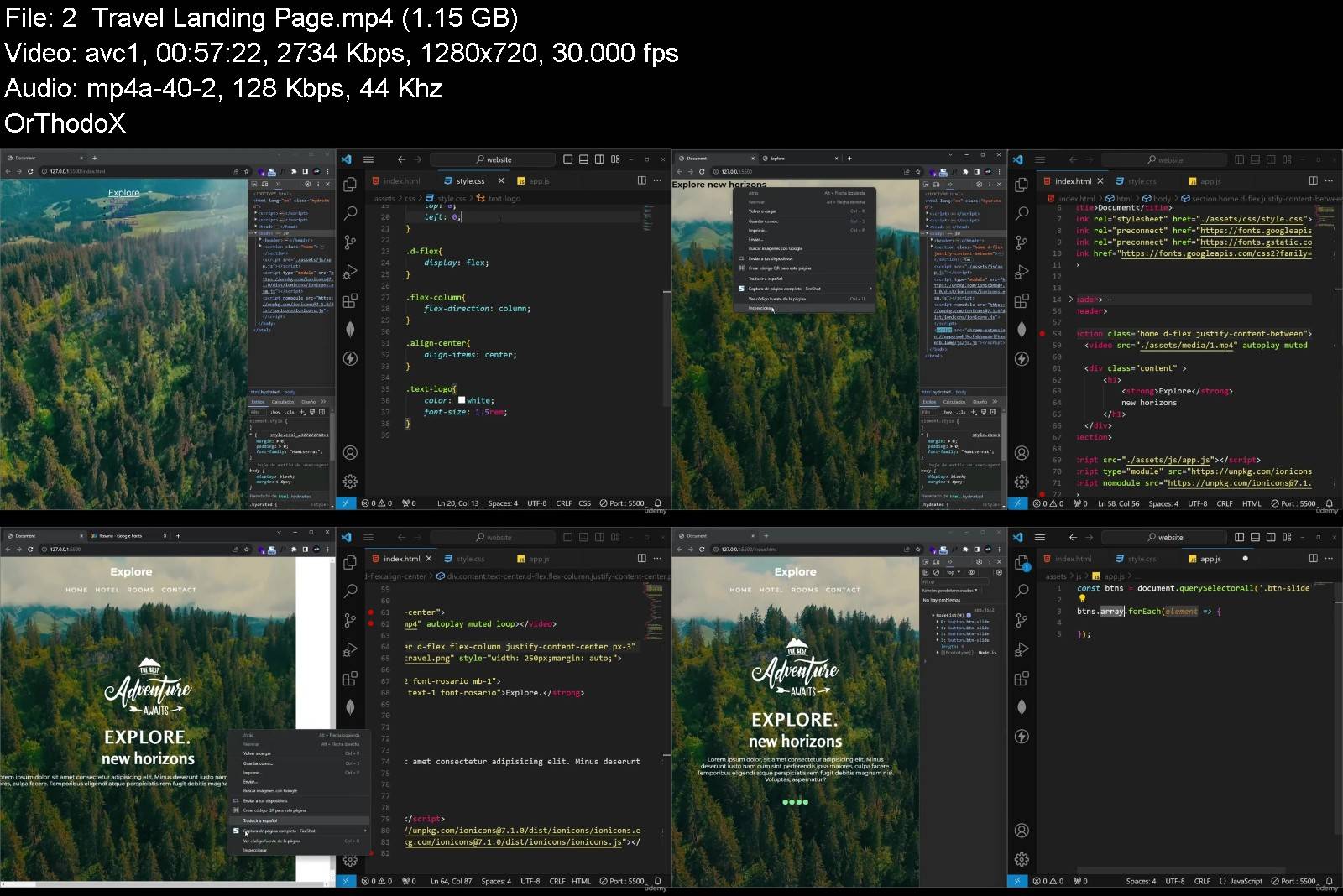Click HOTEL nav link in Rosario-frame webpage

point(107,590)
